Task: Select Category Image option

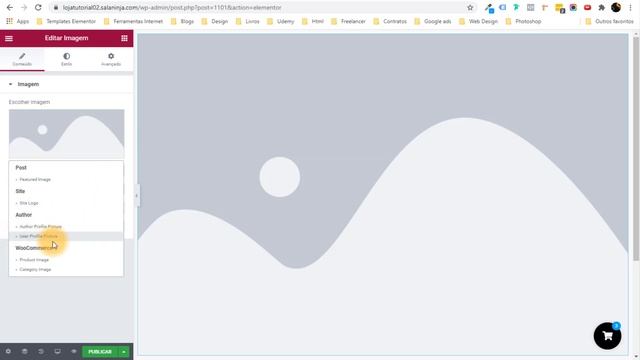Action: coord(35,269)
